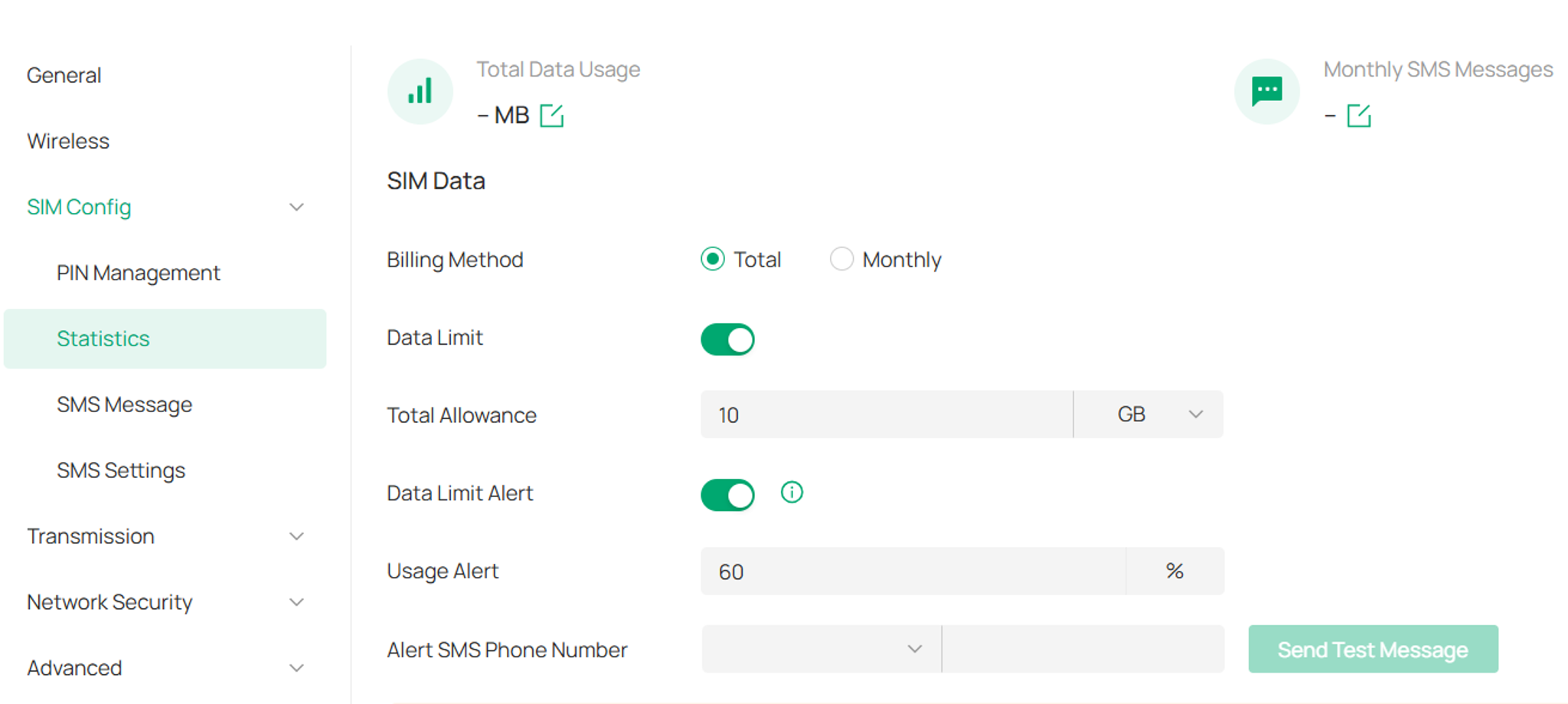Select the Statistics menu item
1568x704 pixels.
tap(165, 339)
